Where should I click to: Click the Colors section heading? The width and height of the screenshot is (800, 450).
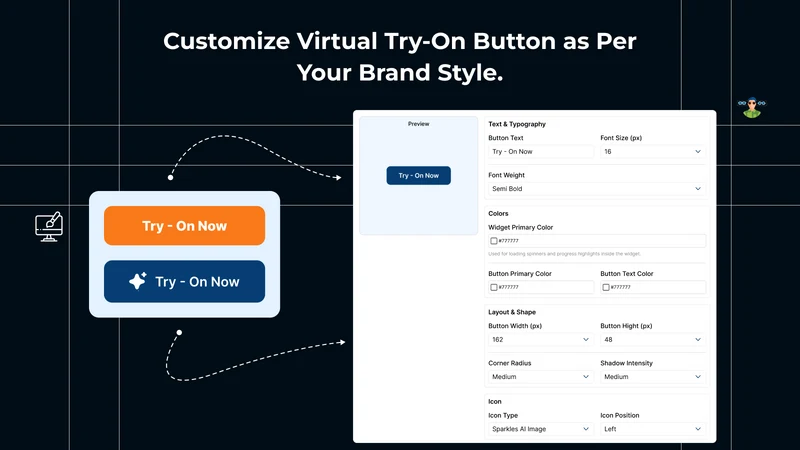click(498, 214)
